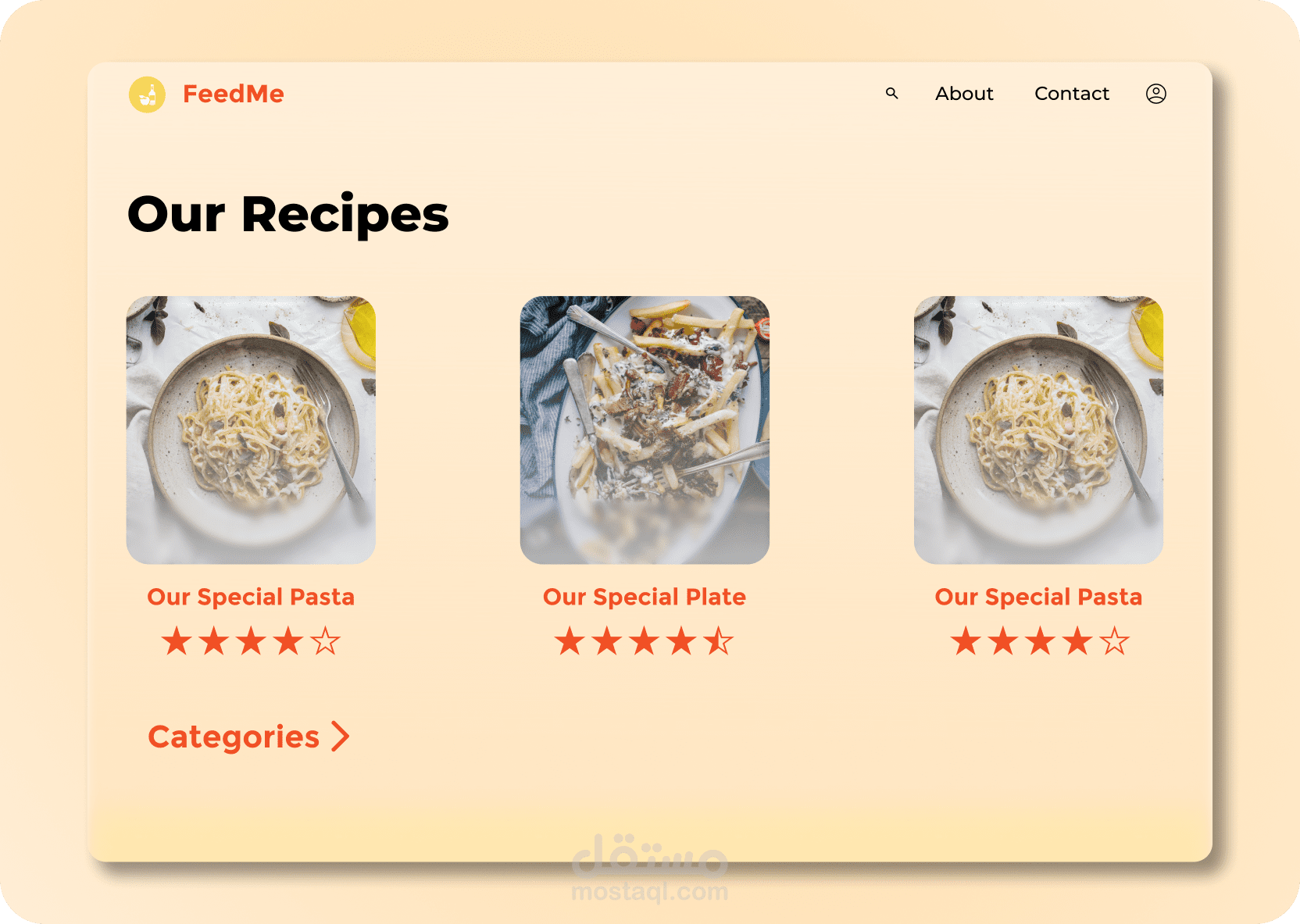Click third star under right Special Pasta
1300x924 pixels.
pyautogui.click(x=1041, y=641)
